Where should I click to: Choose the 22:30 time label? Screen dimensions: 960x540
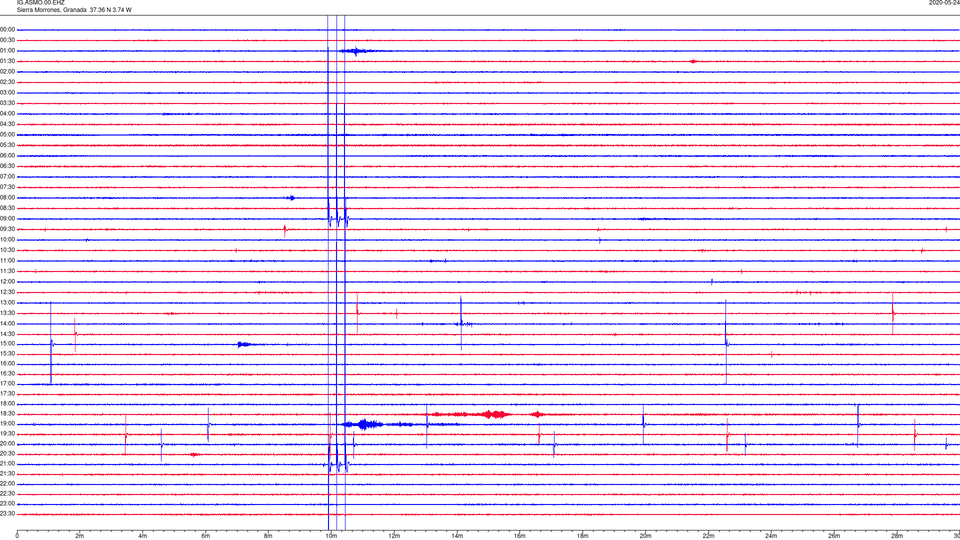pyautogui.click(x=7, y=493)
